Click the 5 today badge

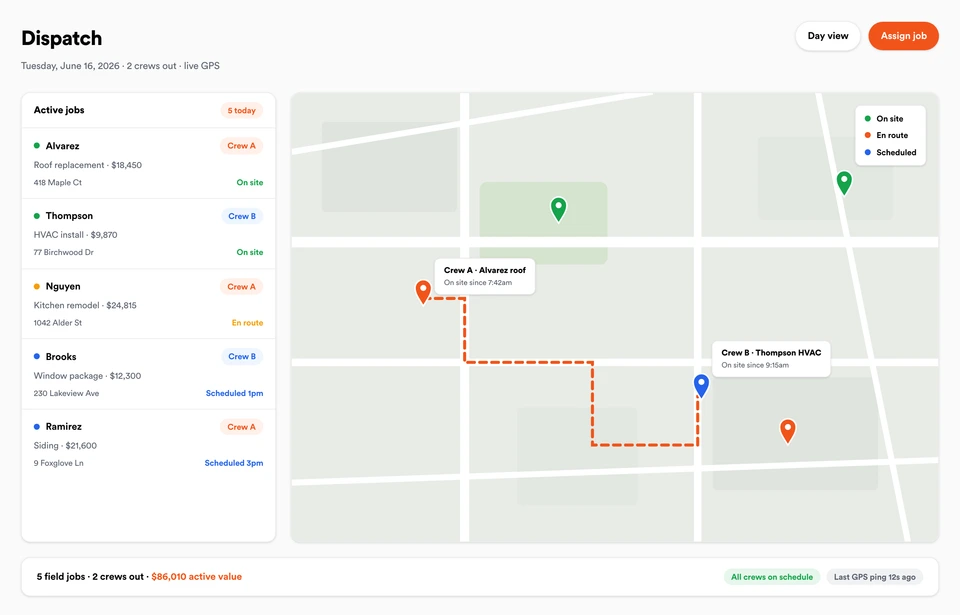click(x=241, y=110)
